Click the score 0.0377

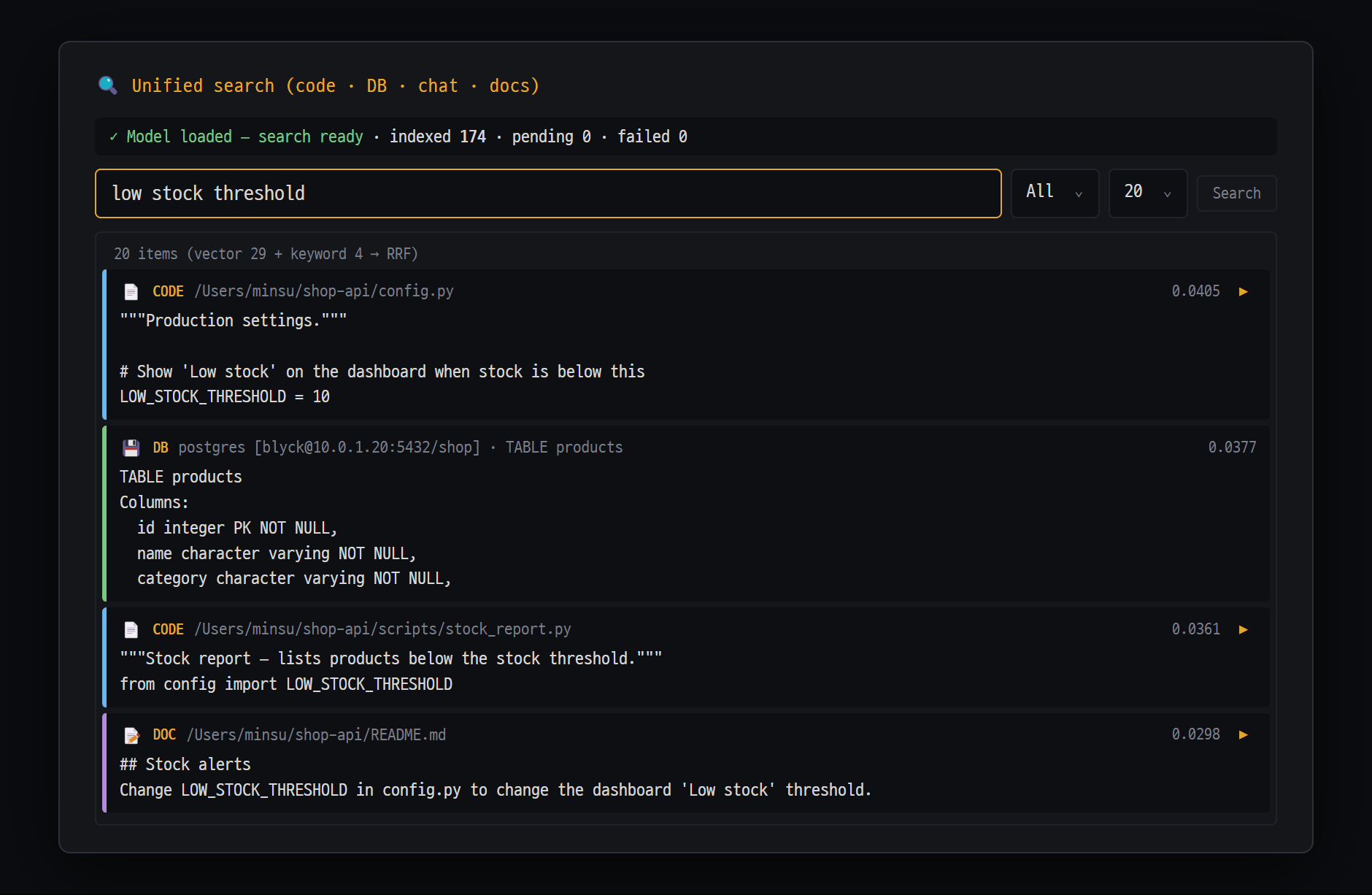coord(1232,447)
